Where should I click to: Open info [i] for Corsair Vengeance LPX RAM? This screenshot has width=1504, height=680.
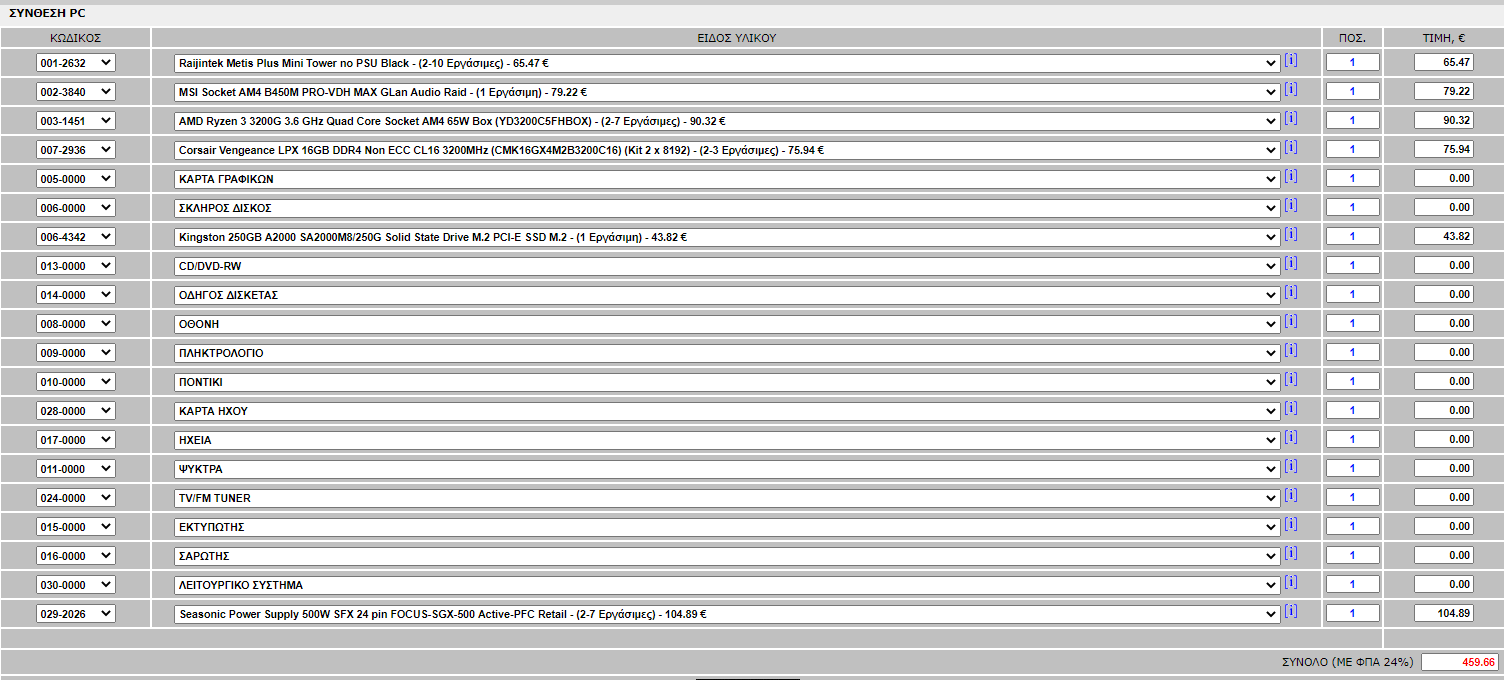[x=1291, y=148]
